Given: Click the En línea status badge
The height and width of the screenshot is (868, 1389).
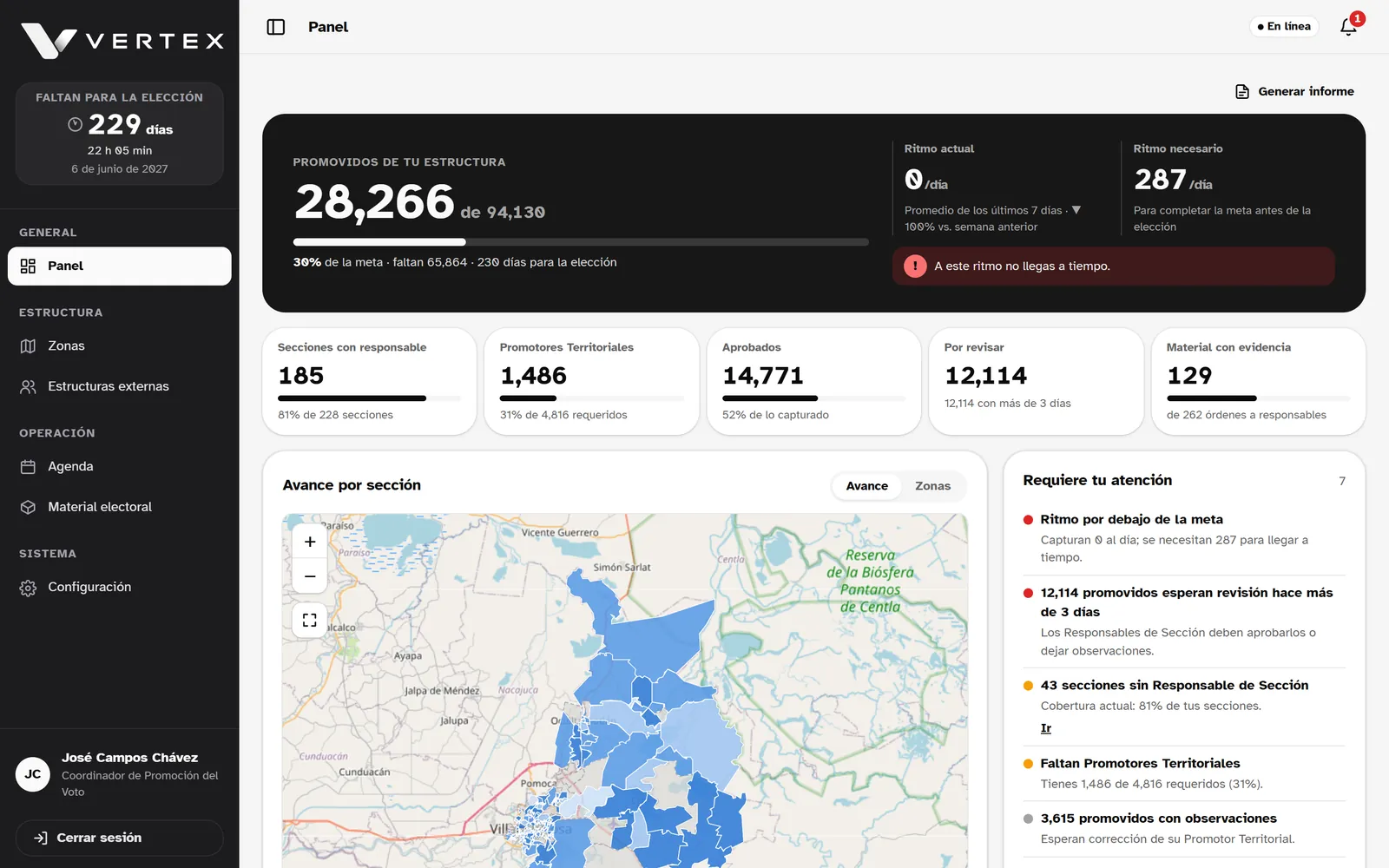Looking at the screenshot, I should pos(1284,27).
